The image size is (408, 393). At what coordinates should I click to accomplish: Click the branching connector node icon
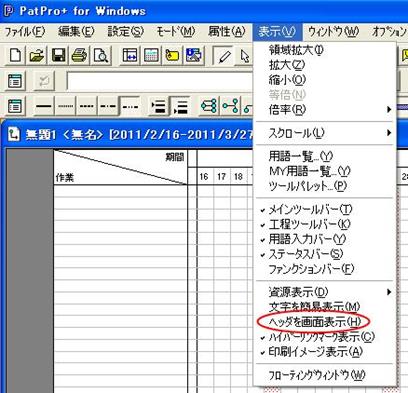click(231, 106)
